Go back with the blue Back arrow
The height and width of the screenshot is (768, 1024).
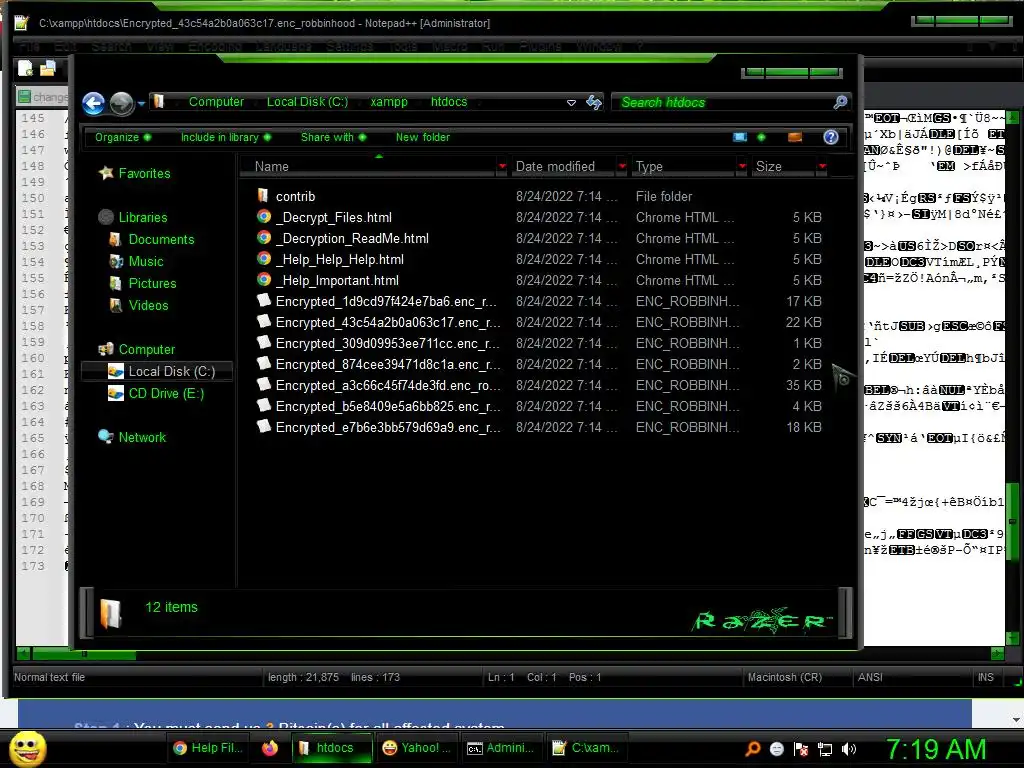point(93,103)
